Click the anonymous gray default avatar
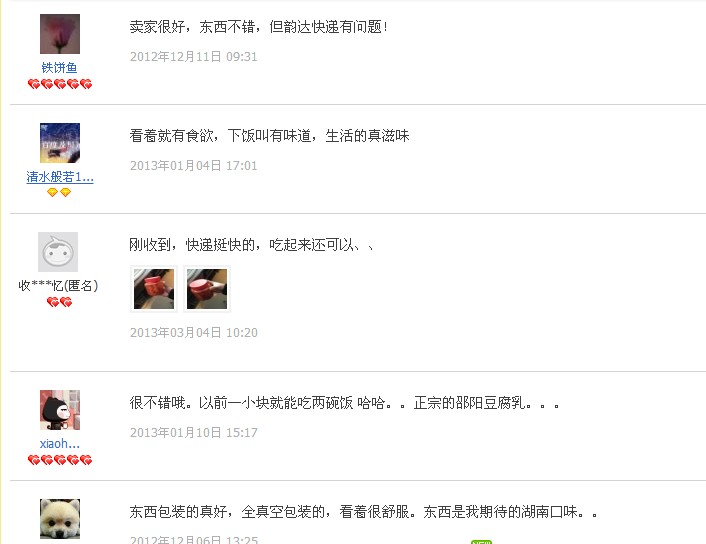This screenshot has height=544, width=706. pyautogui.click(x=58, y=252)
